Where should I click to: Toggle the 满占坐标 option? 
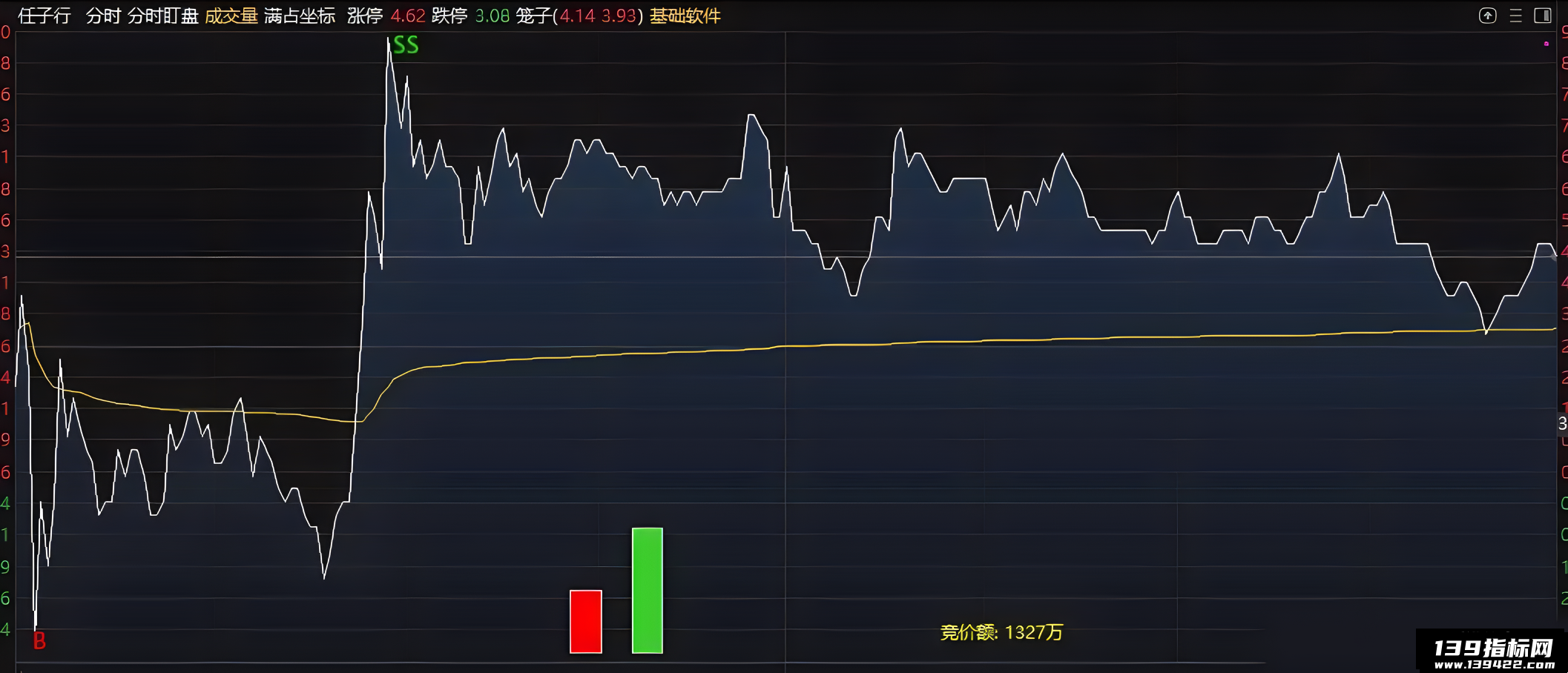[300, 16]
